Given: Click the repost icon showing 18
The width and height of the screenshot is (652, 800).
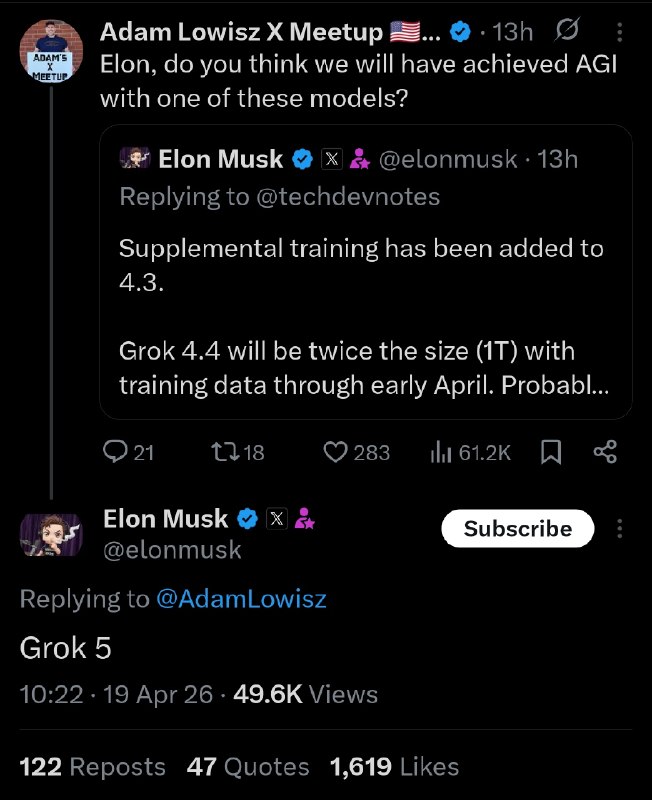Looking at the screenshot, I should pos(224,452).
